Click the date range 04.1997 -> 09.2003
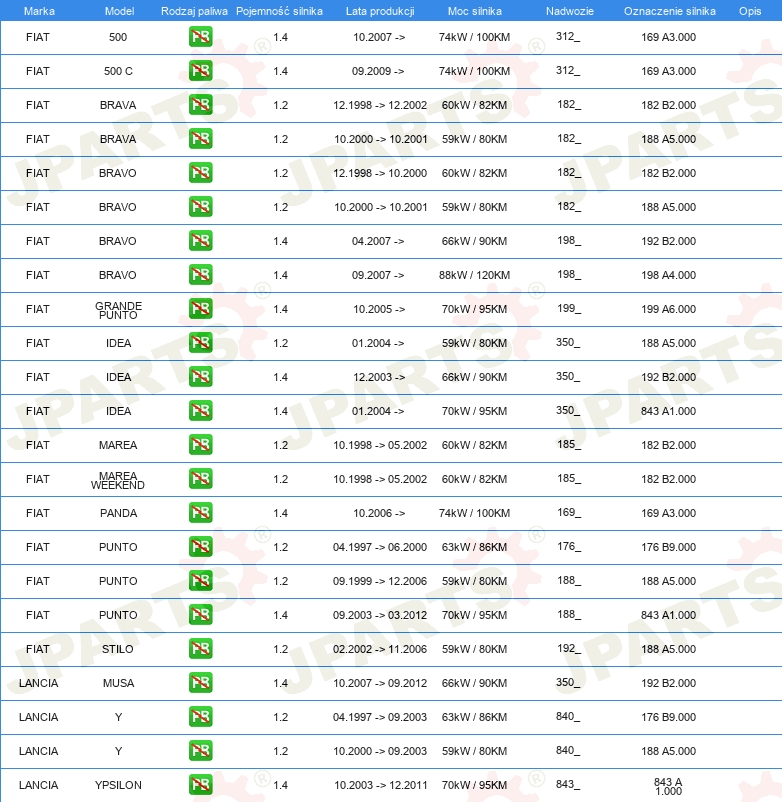Screen dimensions: 782x802 point(380,717)
